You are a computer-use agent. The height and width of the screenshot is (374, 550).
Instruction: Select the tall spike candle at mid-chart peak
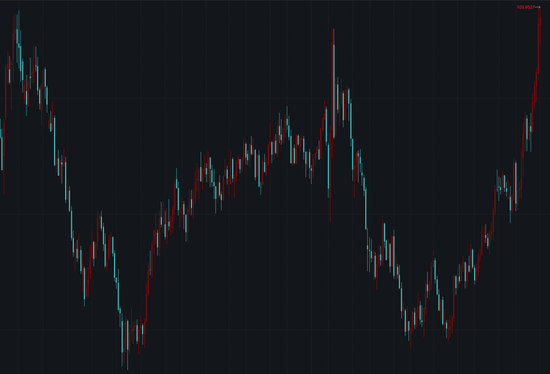coord(333,84)
